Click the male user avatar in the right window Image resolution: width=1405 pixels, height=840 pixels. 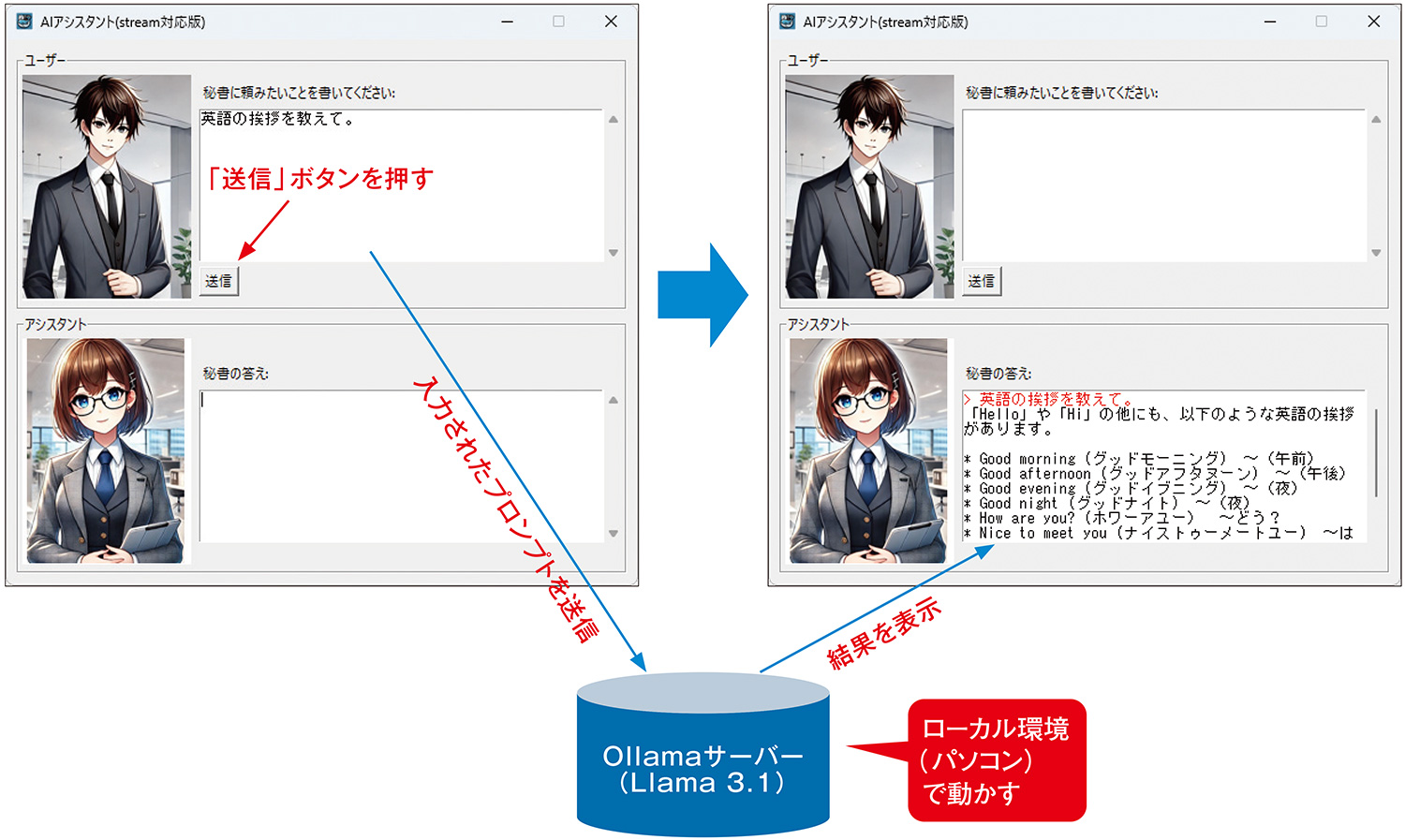tap(867, 183)
